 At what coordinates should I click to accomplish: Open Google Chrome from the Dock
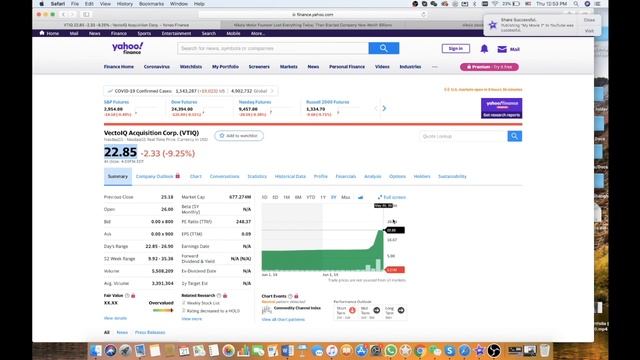click(420, 350)
